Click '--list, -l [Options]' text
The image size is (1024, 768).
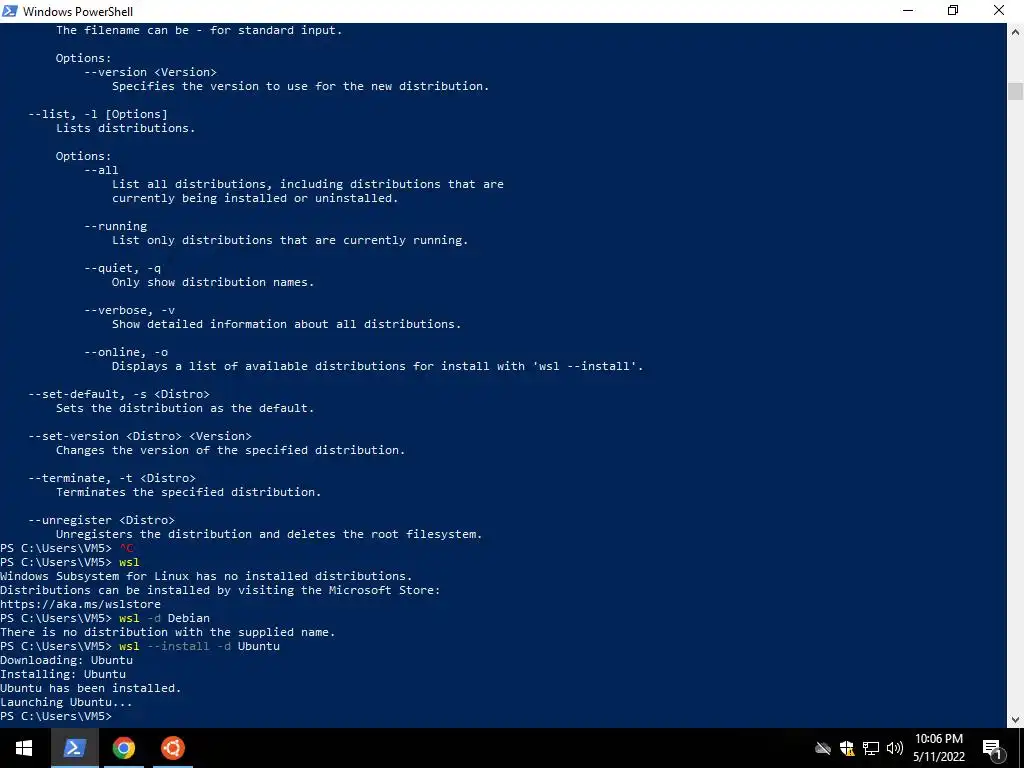[x=98, y=114]
